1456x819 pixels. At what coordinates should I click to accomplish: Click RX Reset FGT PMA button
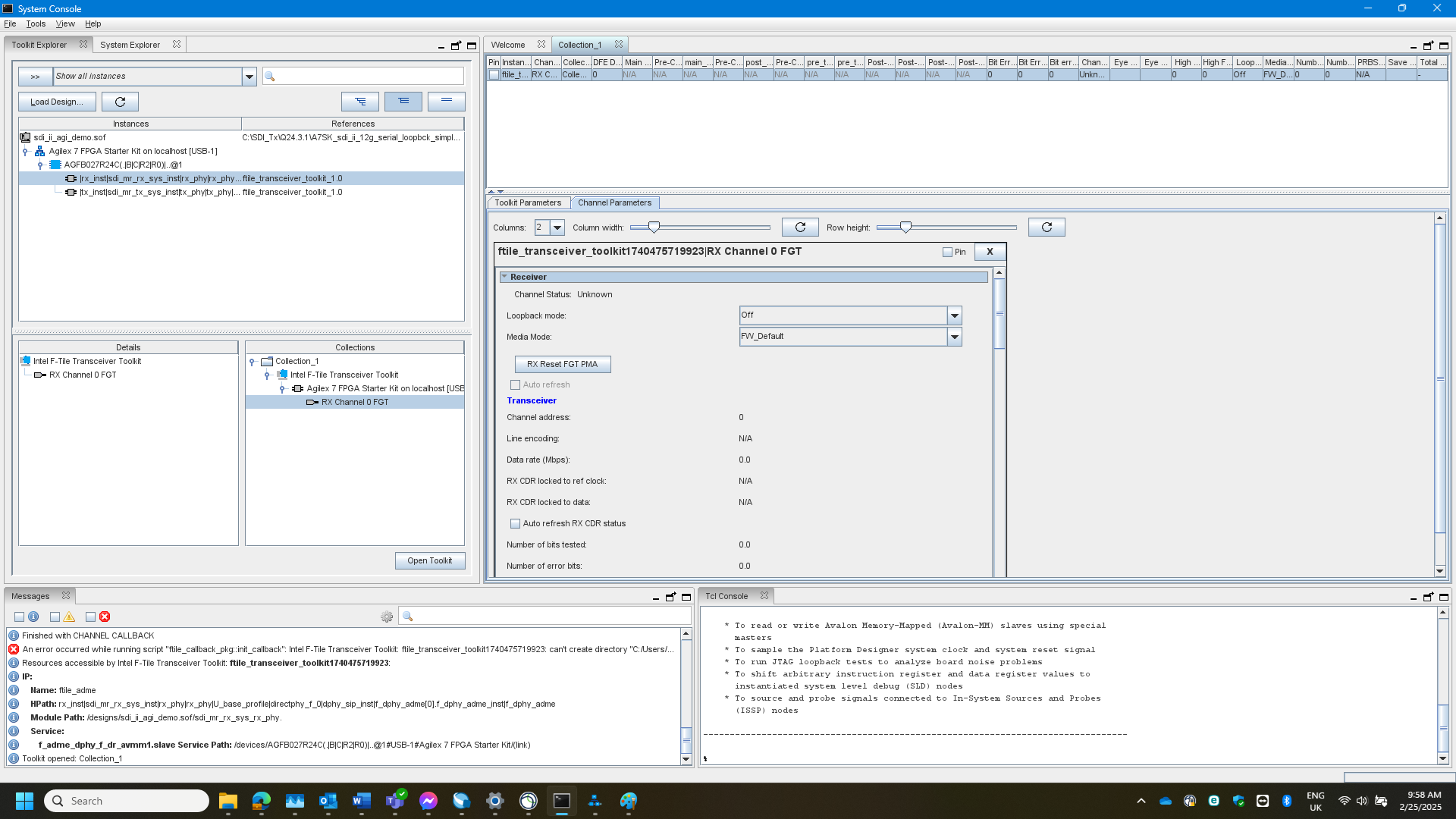point(563,365)
